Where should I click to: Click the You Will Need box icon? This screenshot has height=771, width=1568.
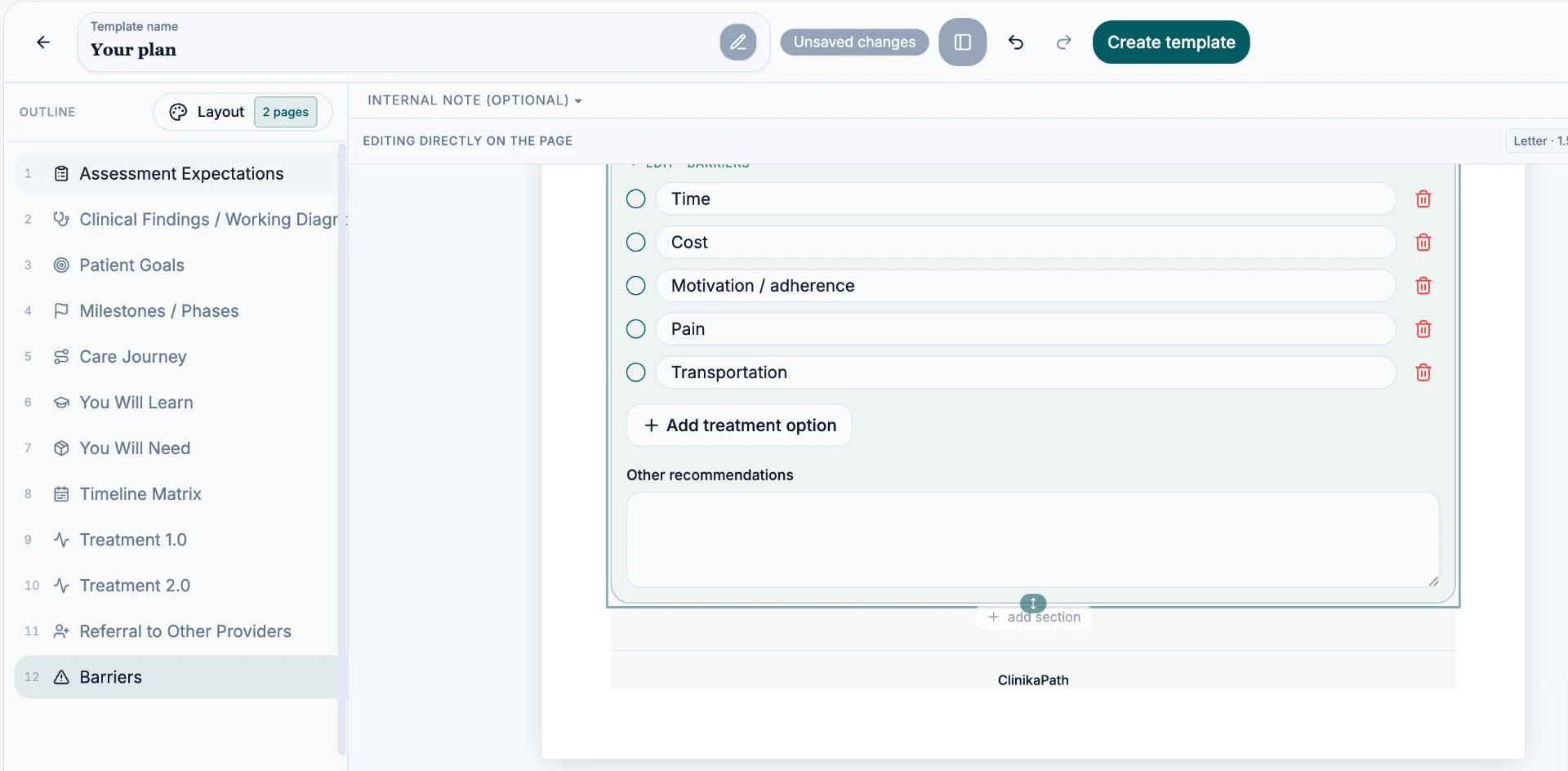61,448
